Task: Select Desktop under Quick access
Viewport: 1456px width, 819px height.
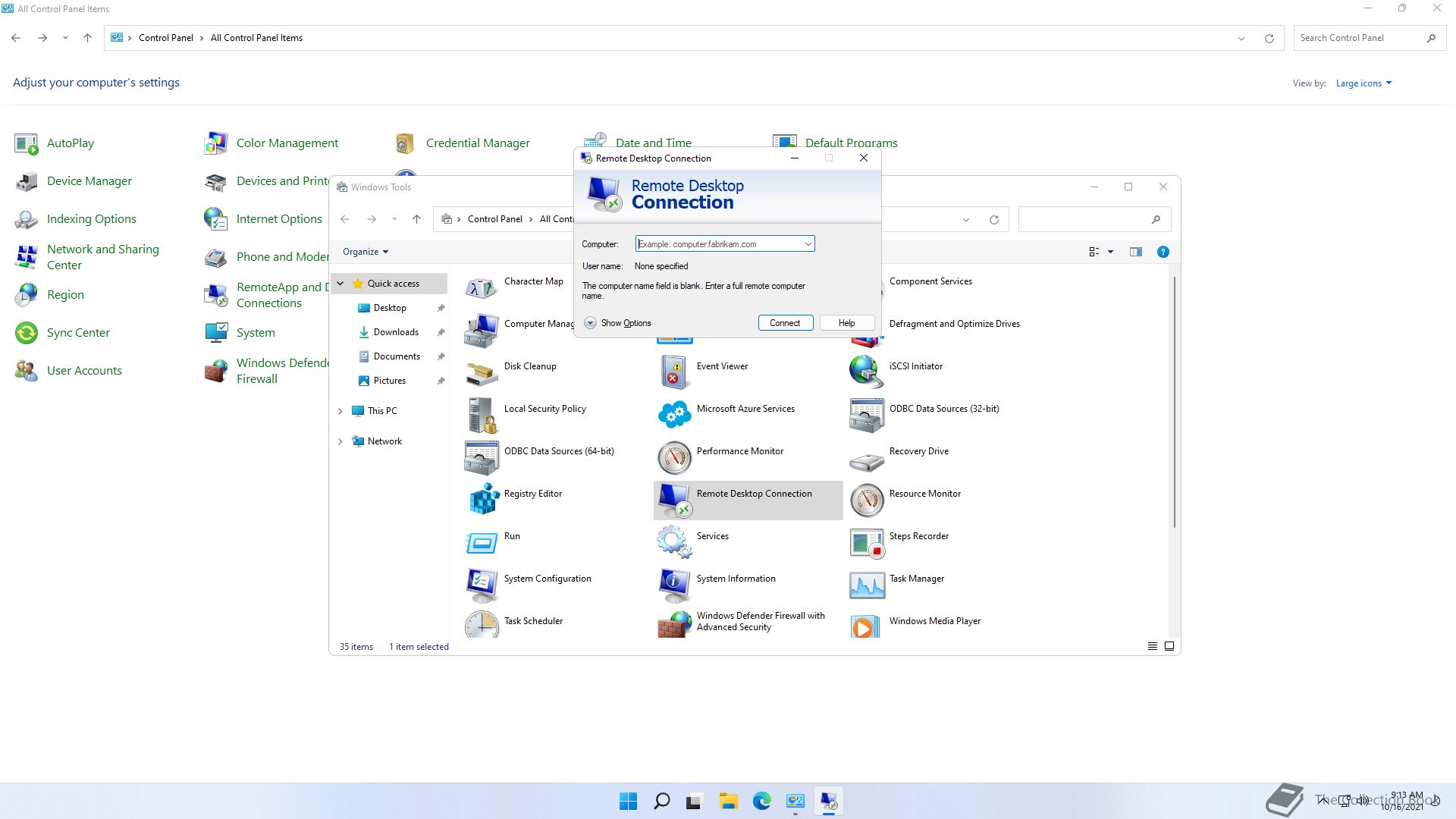Action: point(390,308)
